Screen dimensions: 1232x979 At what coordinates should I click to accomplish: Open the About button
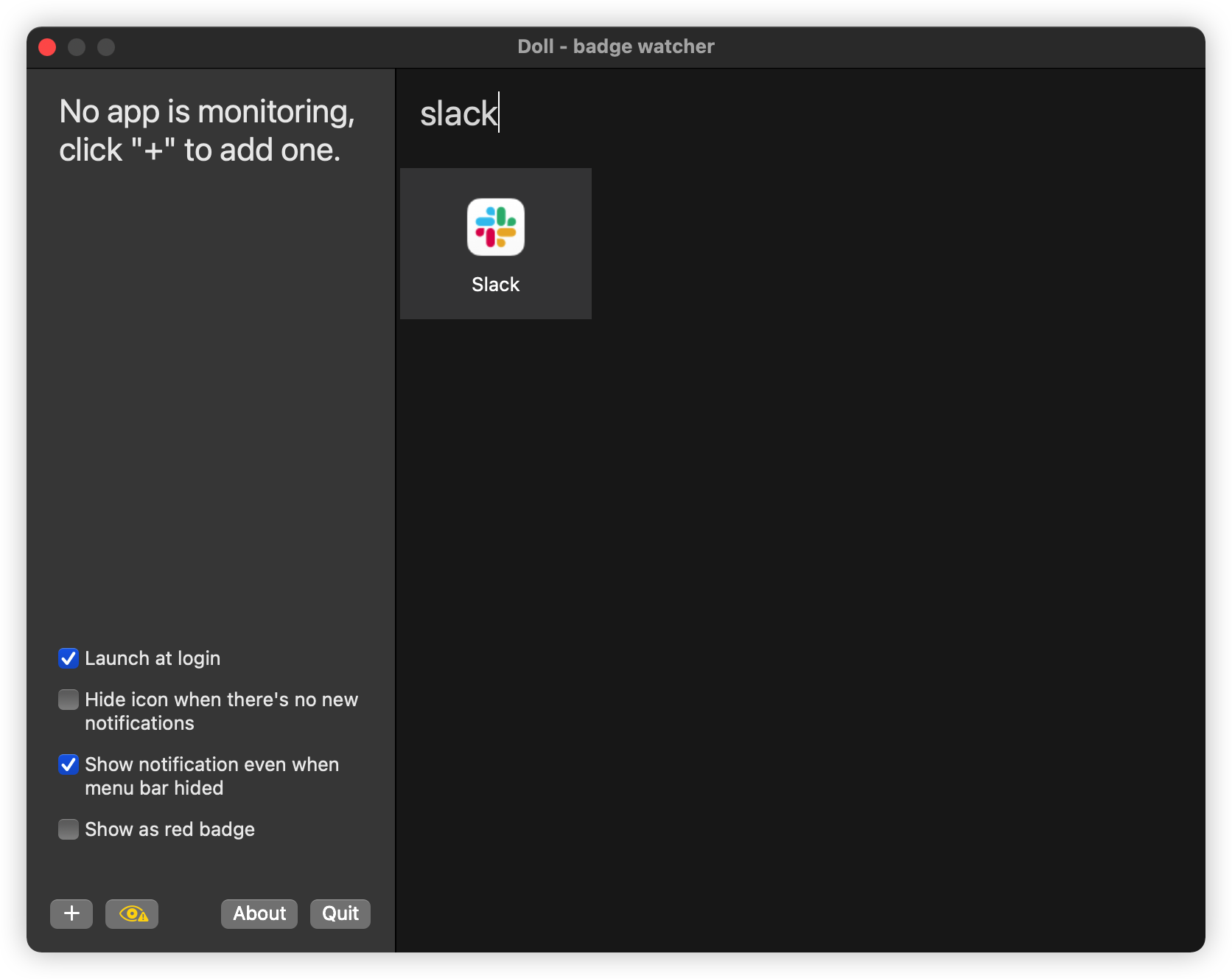[259, 913]
